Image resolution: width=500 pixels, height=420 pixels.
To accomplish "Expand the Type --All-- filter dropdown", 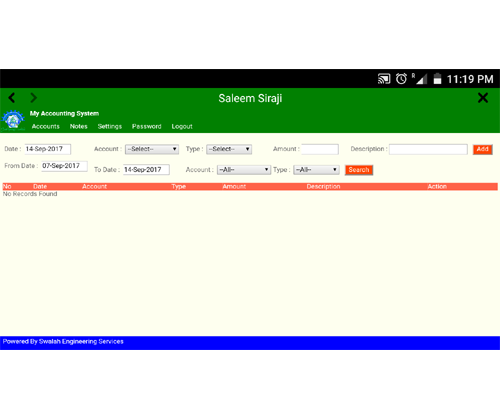I will pos(316,170).
